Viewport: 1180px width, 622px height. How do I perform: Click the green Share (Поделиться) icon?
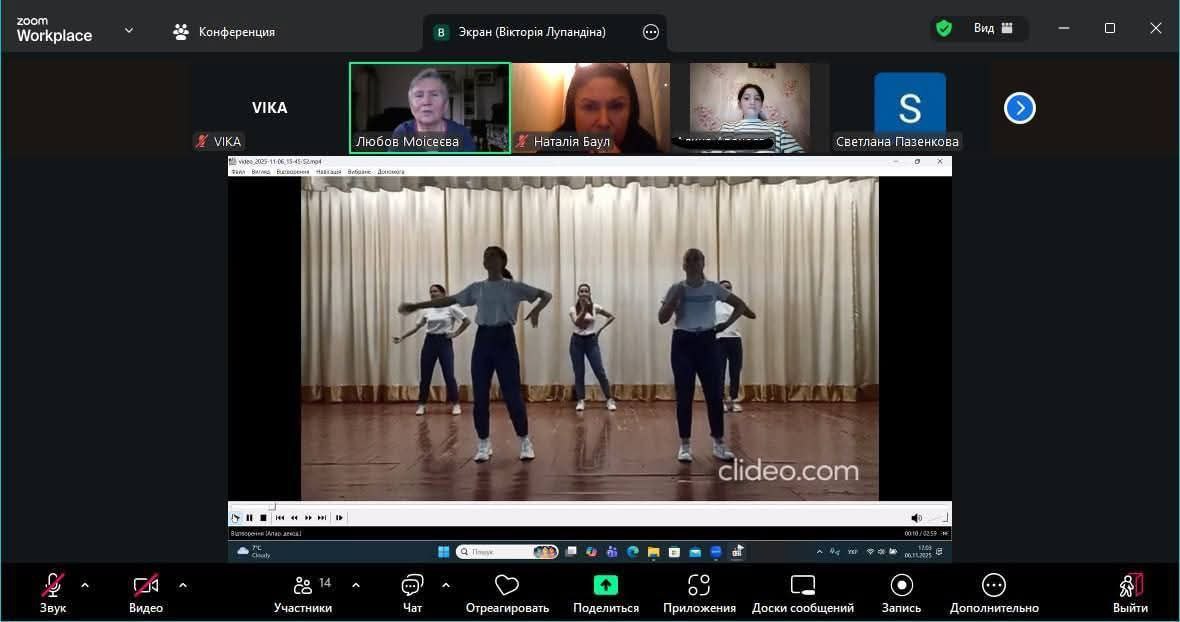(x=605, y=586)
